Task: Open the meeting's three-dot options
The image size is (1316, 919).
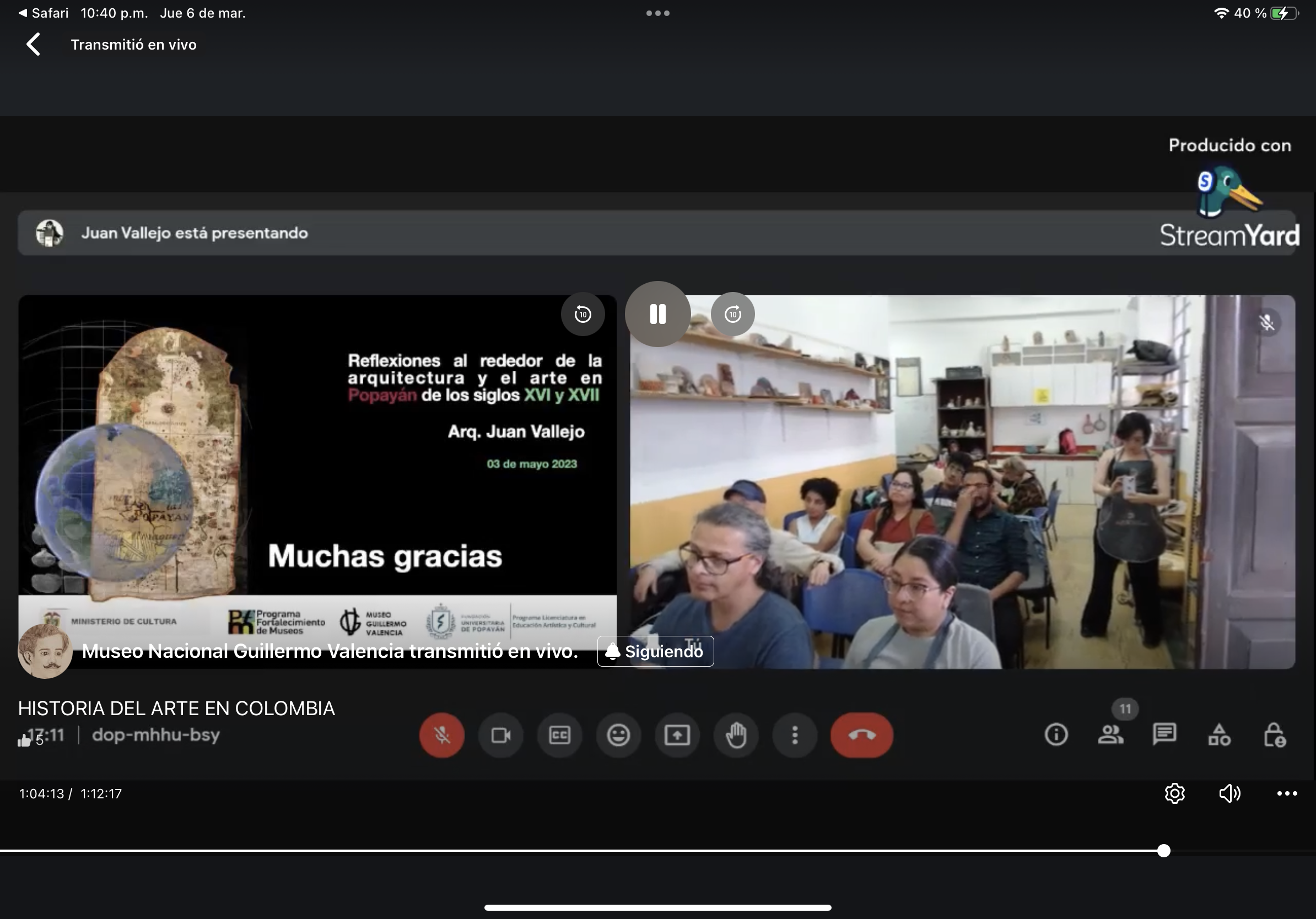Action: pyautogui.click(x=795, y=735)
